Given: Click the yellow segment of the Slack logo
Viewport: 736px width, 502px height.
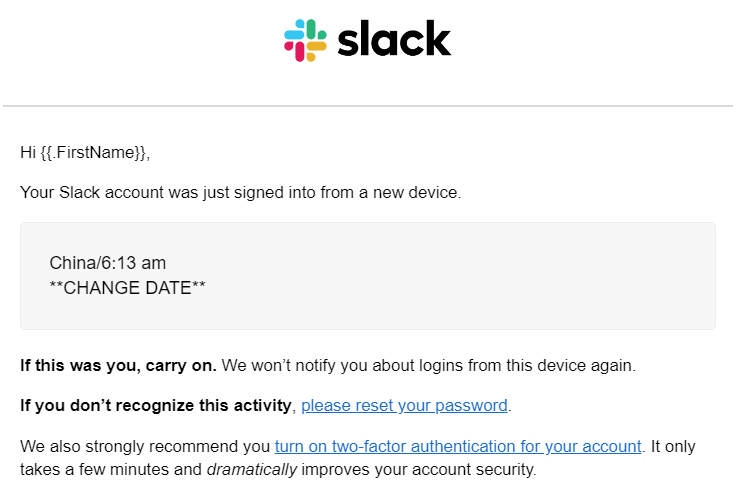Looking at the screenshot, I should (316, 51).
